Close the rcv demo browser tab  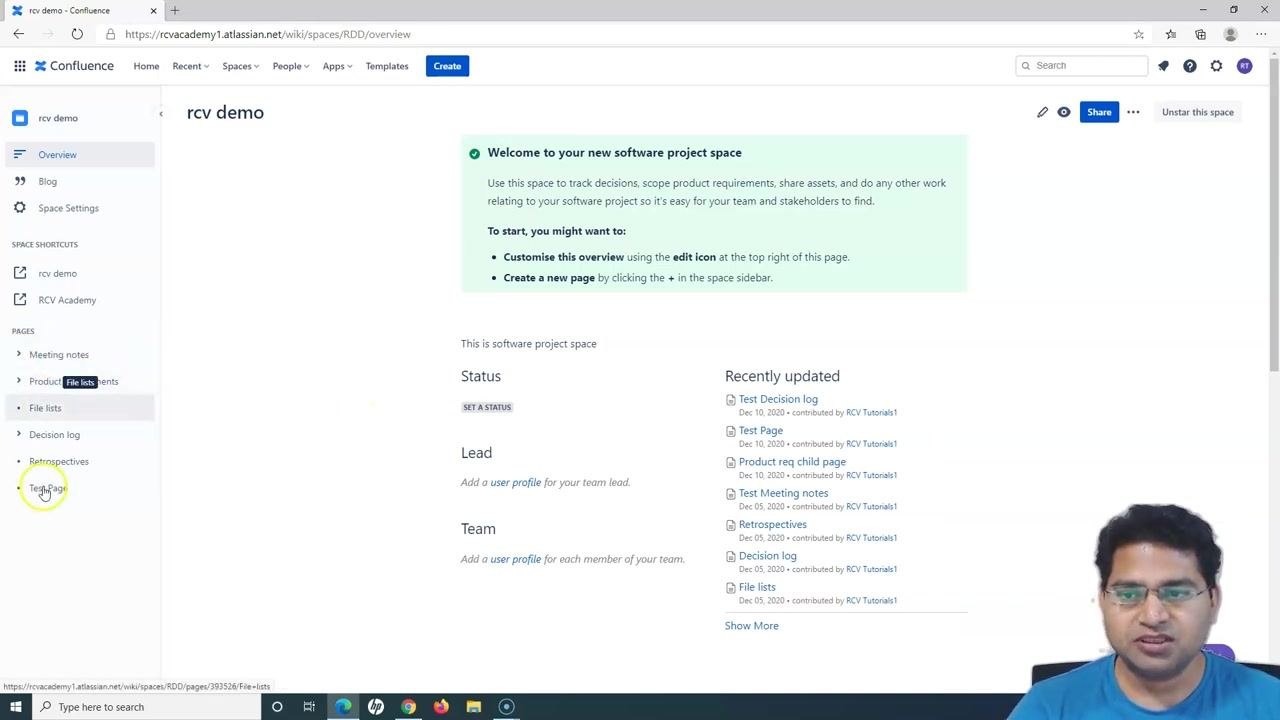click(153, 10)
